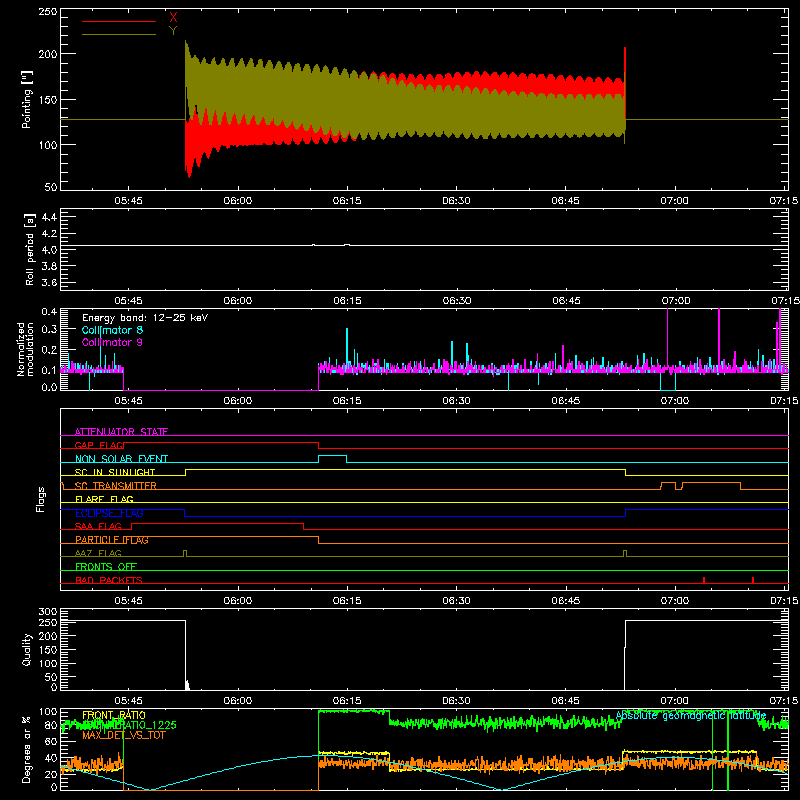Click 06:15 tick under Roll period plot
800x800 pixels.
(x=347, y=301)
